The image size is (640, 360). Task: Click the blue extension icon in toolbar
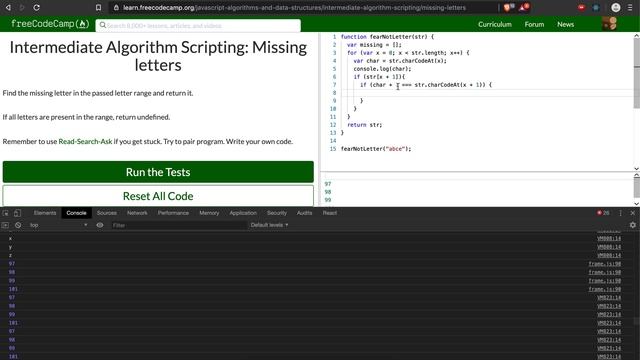(596, 7)
